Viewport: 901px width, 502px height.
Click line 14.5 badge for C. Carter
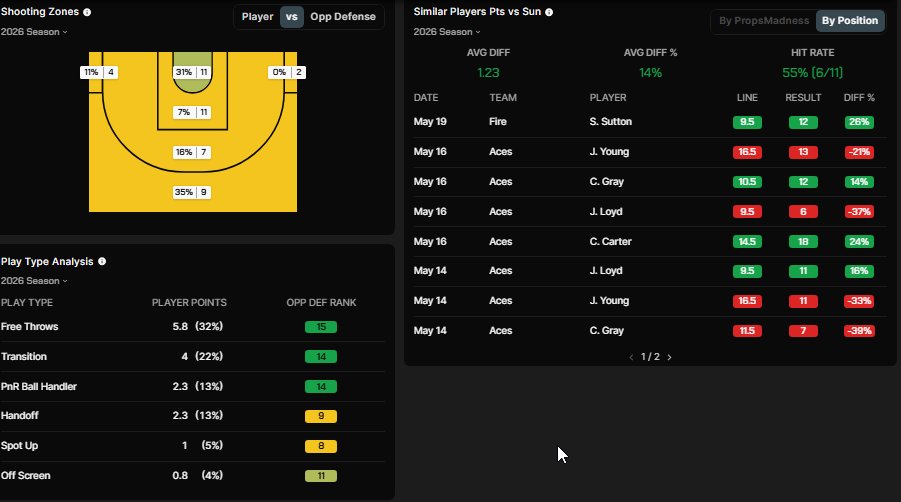point(747,242)
